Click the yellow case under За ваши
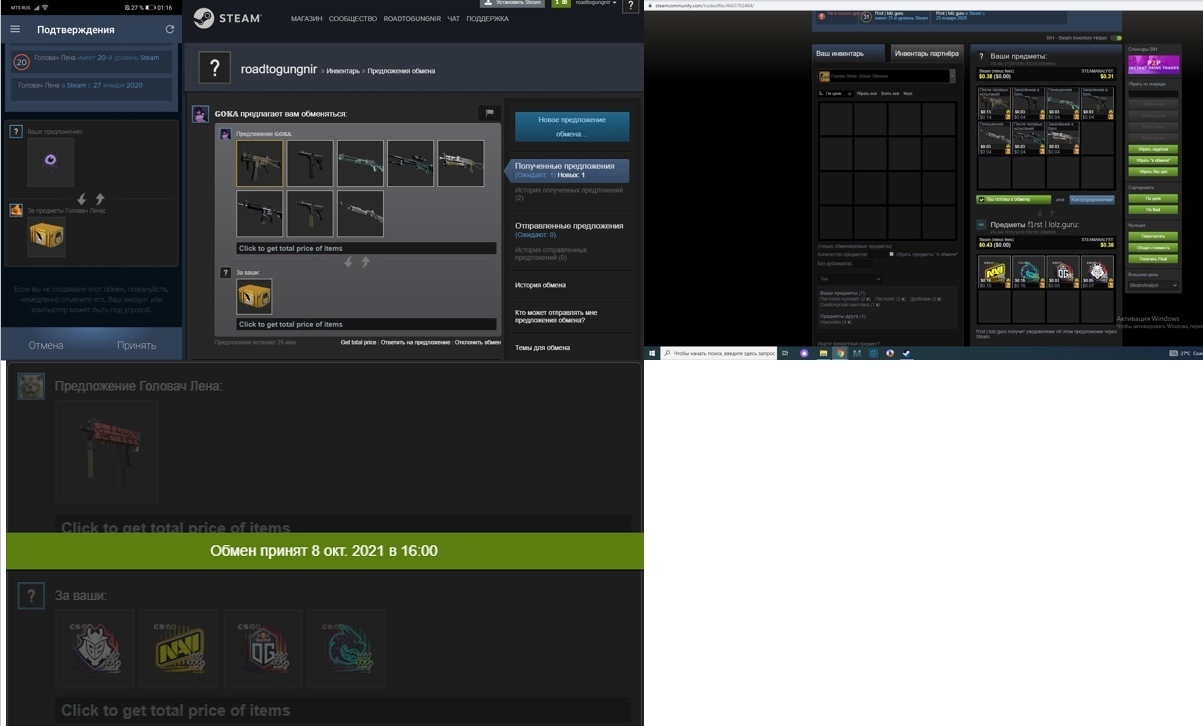 tap(254, 296)
